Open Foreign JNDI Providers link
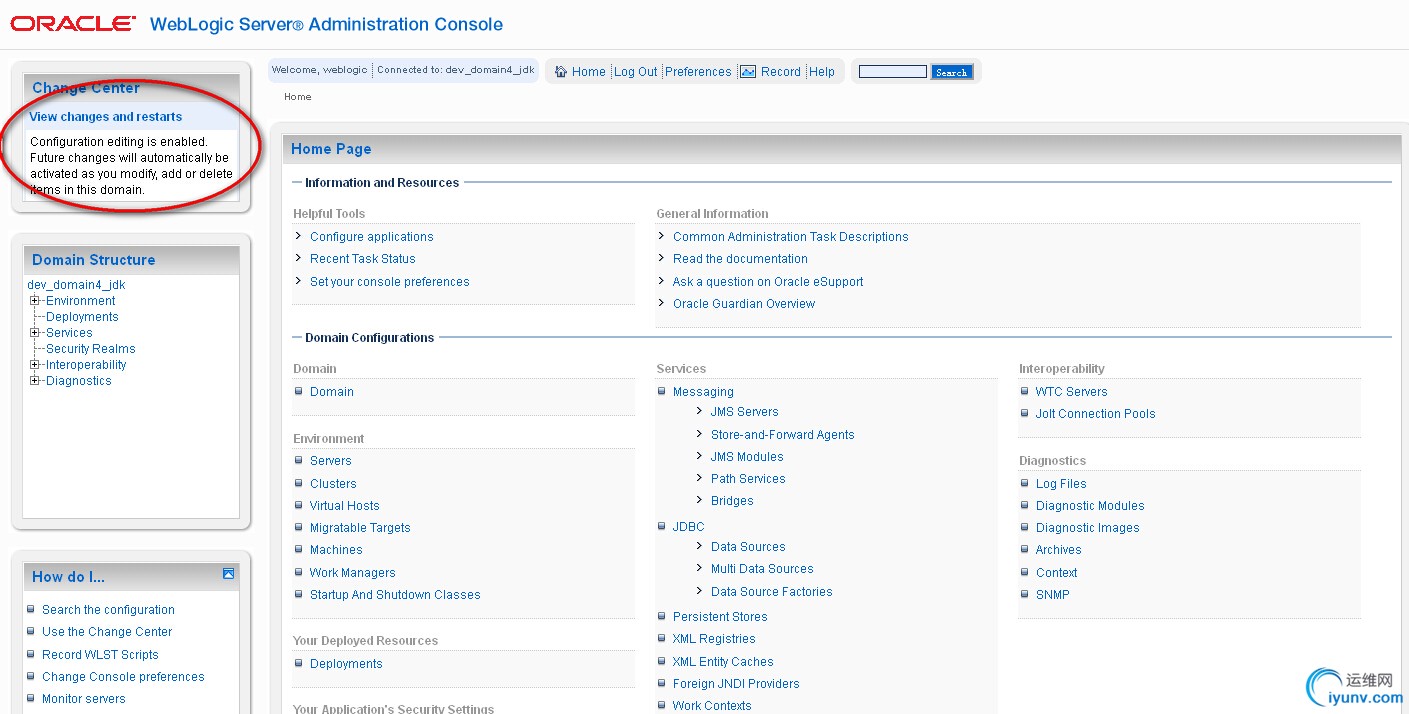Screen dimensions: 1409x714 pos(736,684)
